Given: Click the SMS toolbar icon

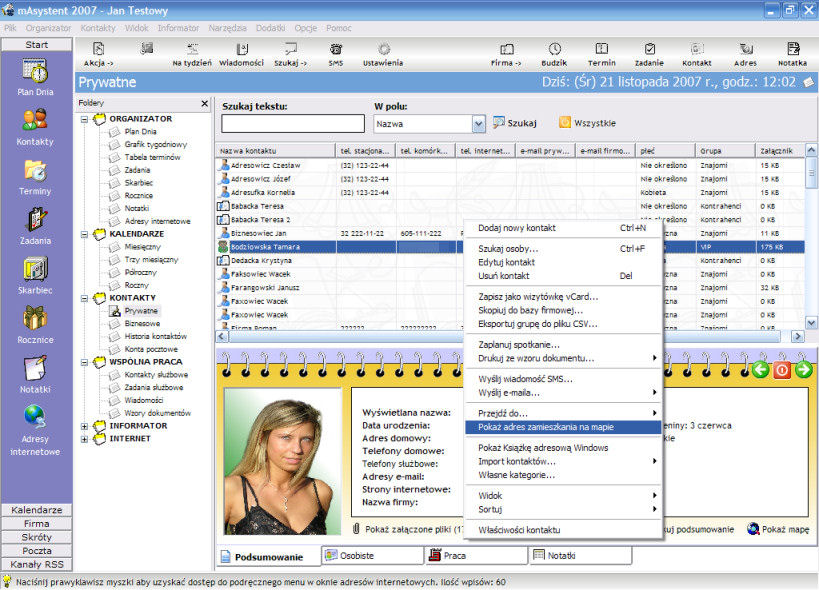Looking at the screenshot, I should (x=336, y=54).
